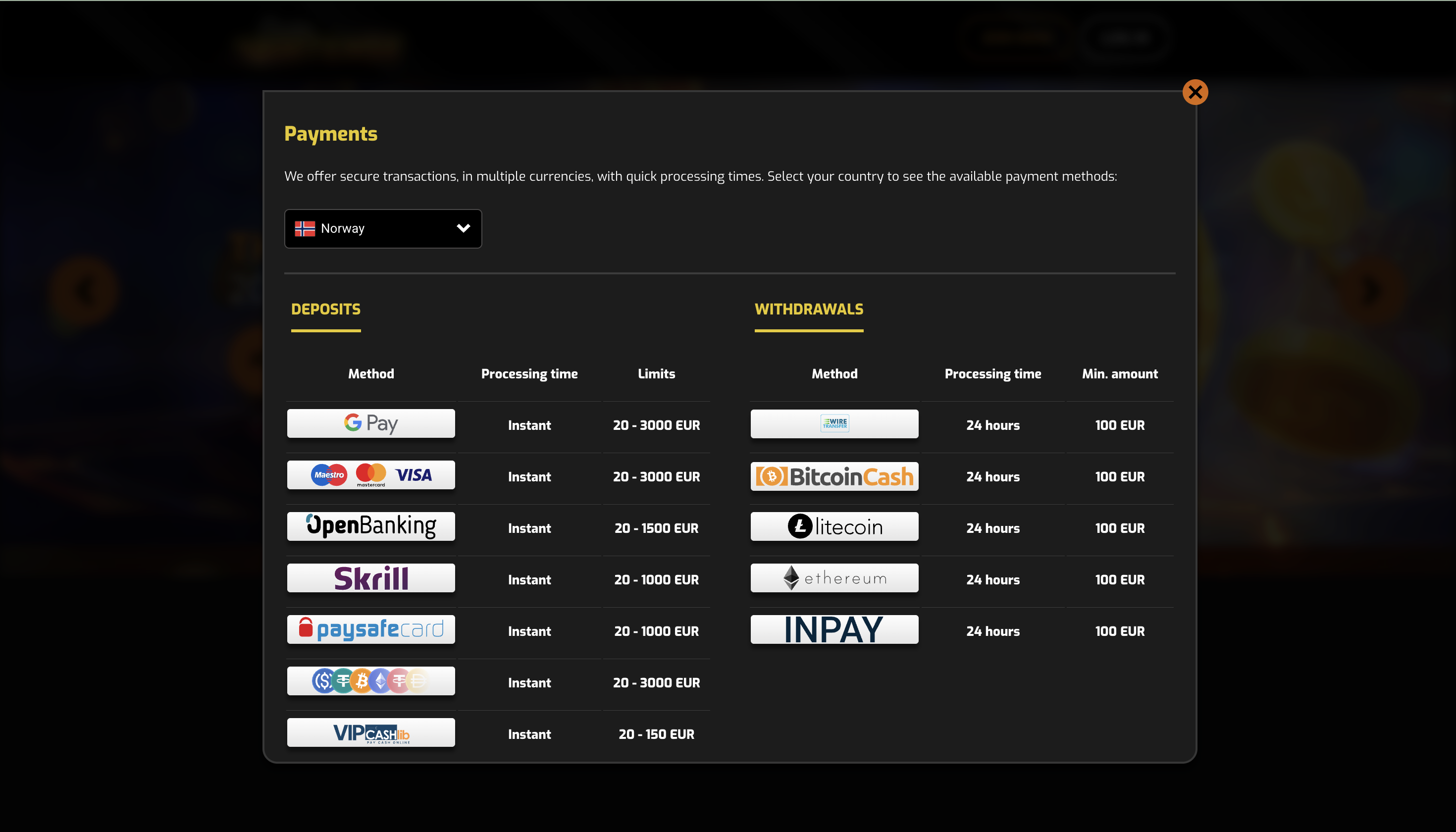
Task: Click 100 EUR in the Wire Transfer row
Action: (x=1119, y=425)
